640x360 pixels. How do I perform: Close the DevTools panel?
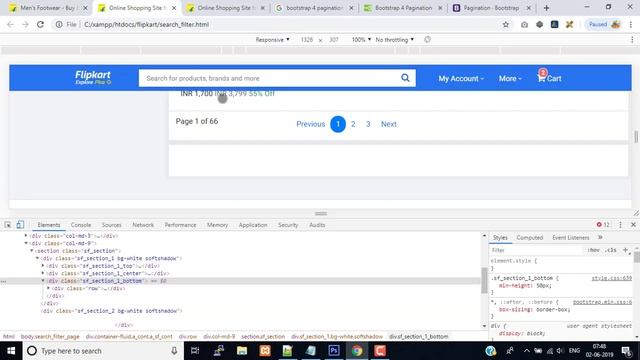click(633, 225)
